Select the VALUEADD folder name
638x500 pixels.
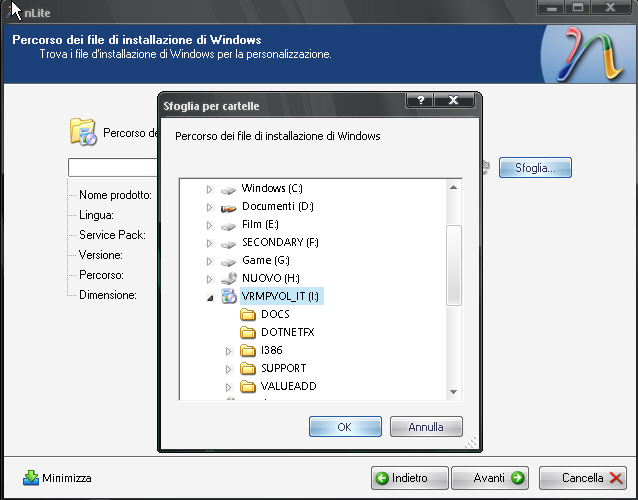click(x=288, y=386)
